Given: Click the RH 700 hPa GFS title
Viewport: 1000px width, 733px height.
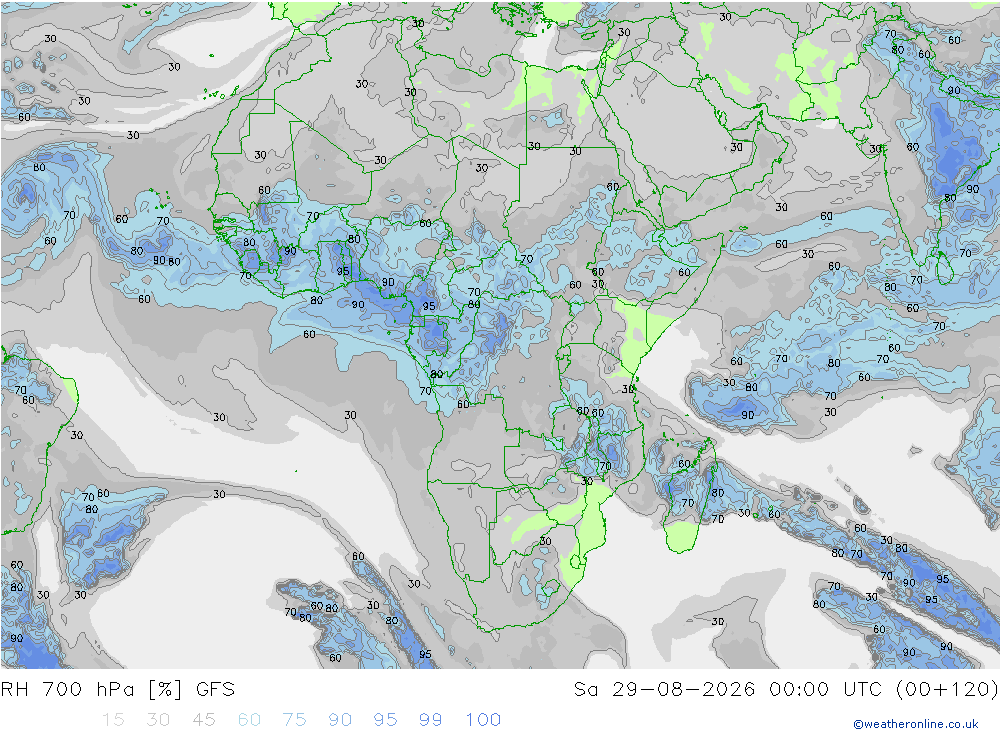Looking at the screenshot, I should click(118, 690).
